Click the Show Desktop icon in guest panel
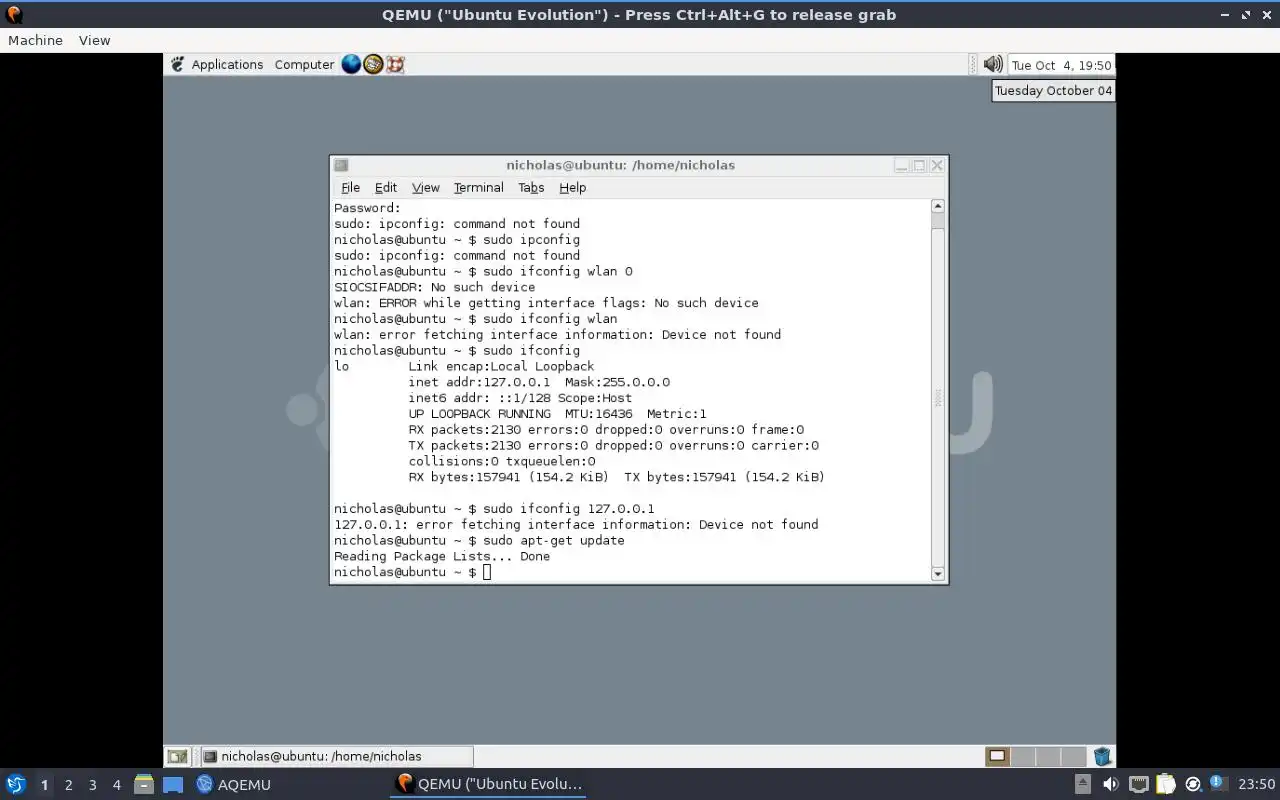Image resolution: width=1280 pixels, height=800 pixels. pyautogui.click(x=177, y=757)
